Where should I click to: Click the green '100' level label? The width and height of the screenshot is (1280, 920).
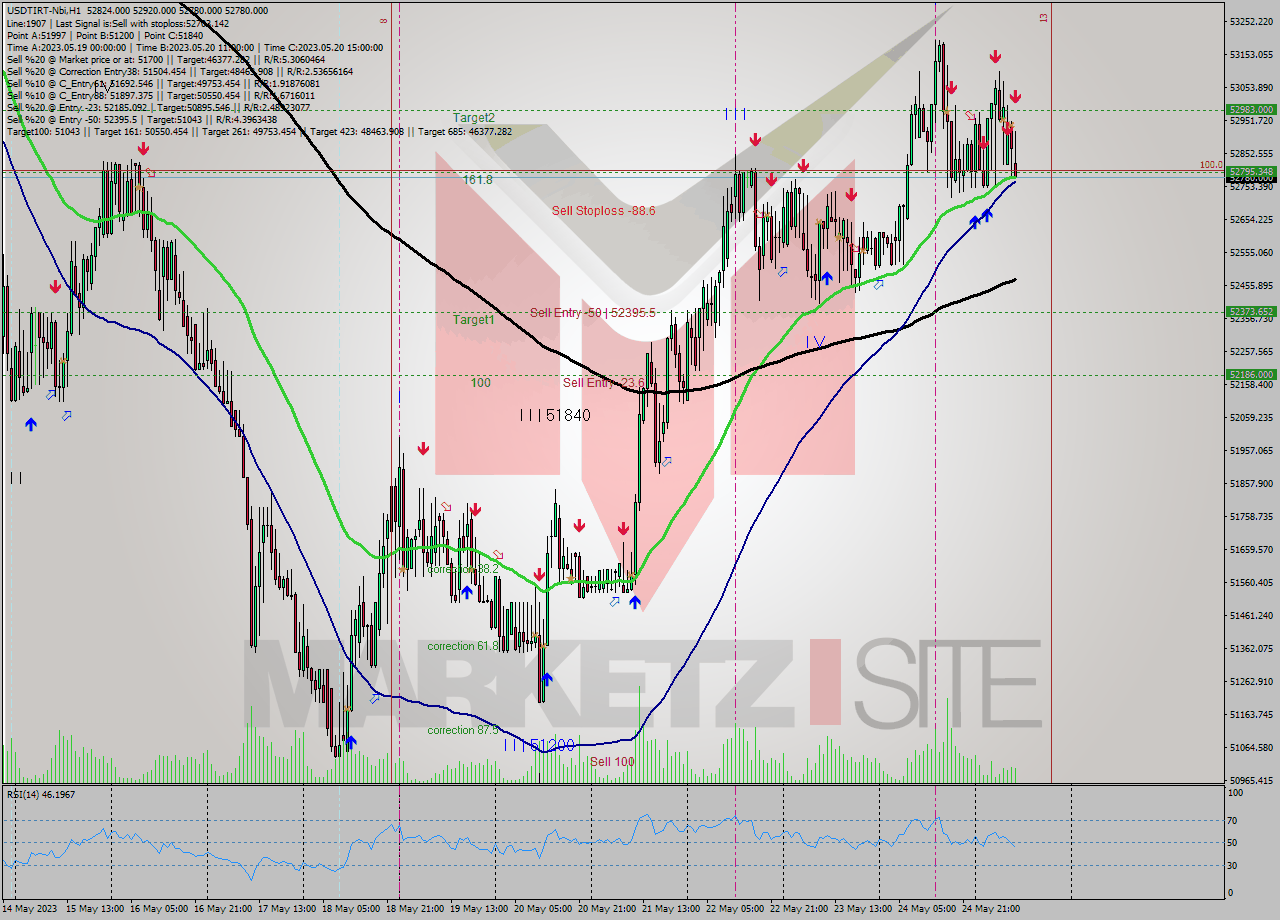pyautogui.click(x=480, y=383)
